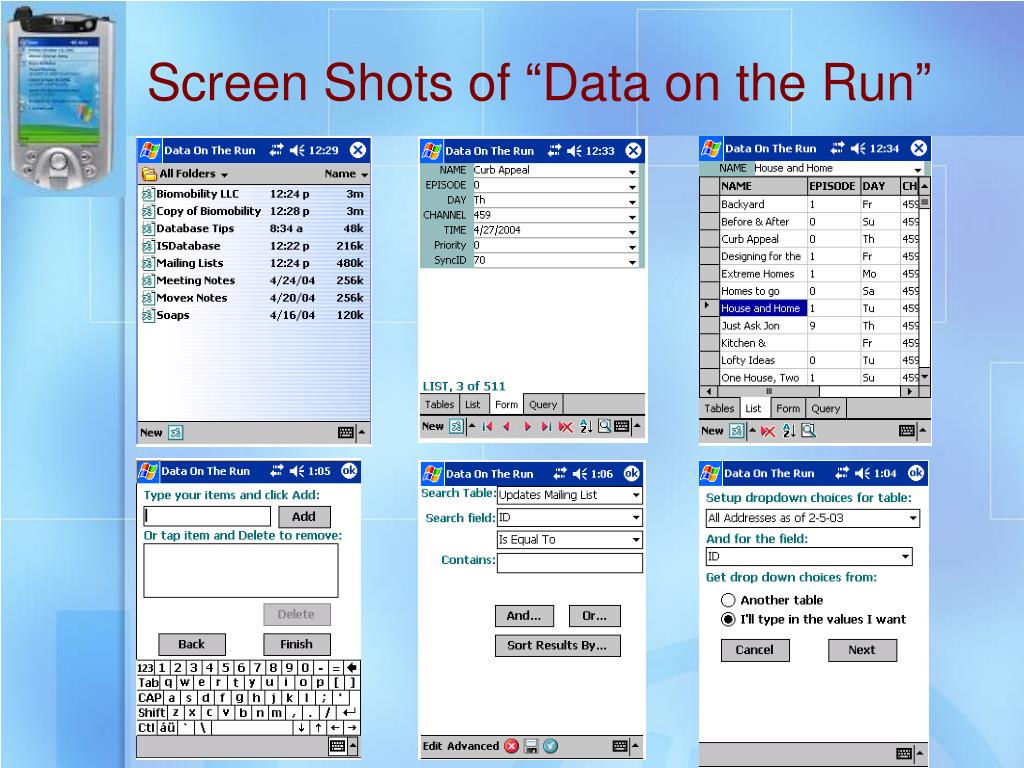Viewport: 1024px width, 768px height.
Task: Click the floppy disk save icon in Search window
Action: [x=531, y=746]
